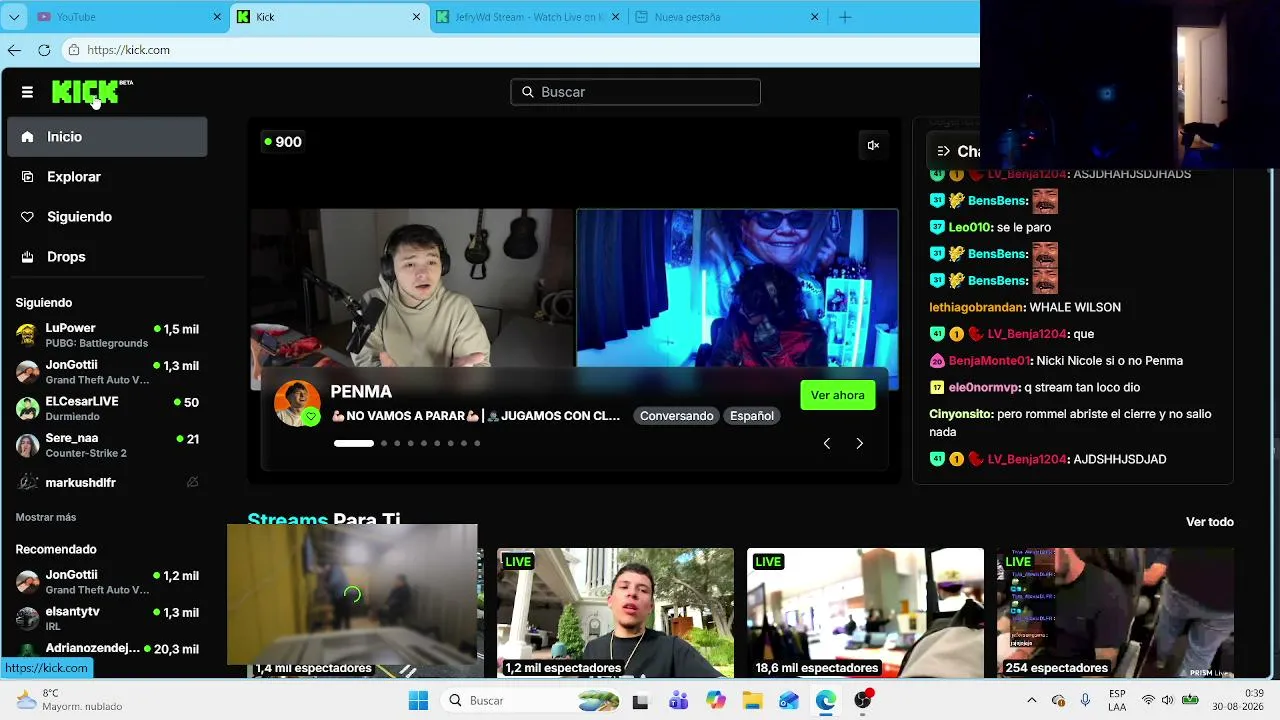This screenshot has width=1280, height=720.
Task: Reload the Kick page
Action: (x=44, y=50)
